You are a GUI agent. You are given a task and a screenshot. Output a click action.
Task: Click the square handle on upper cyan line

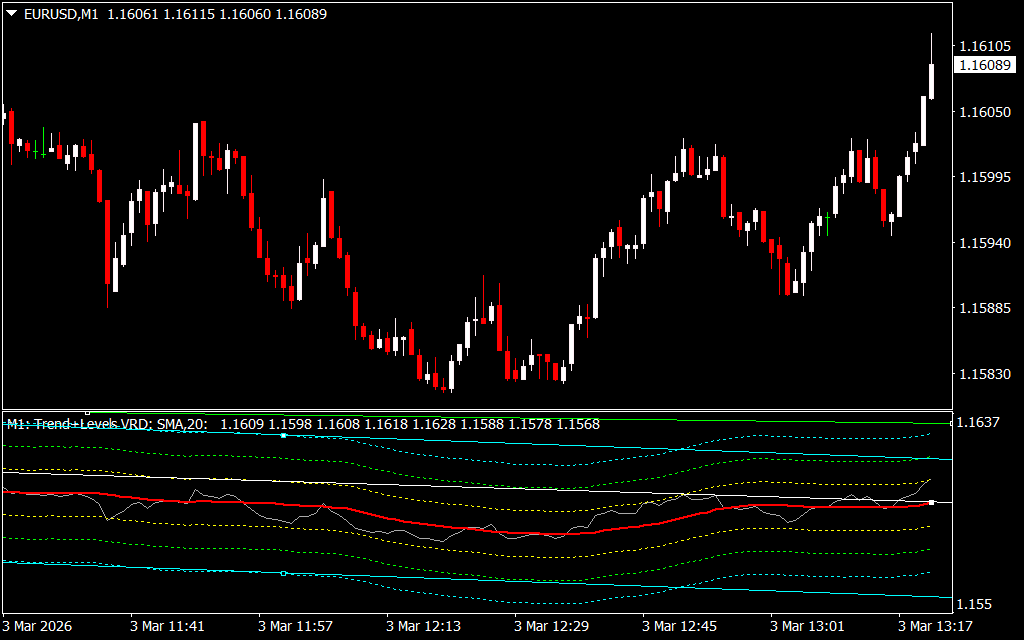[x=283, y=436]
